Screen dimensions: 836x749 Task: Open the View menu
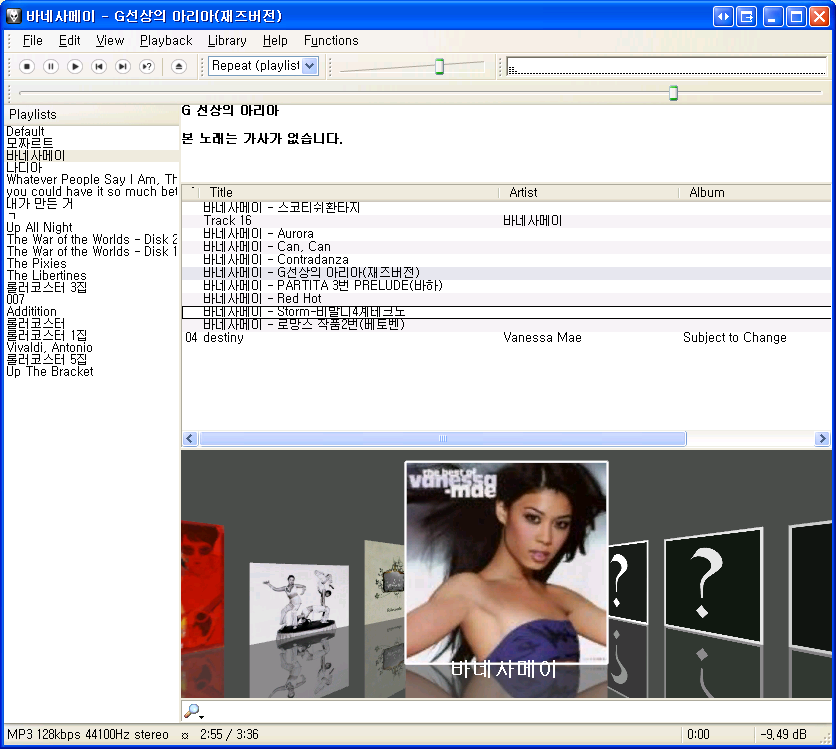[110, 41]
